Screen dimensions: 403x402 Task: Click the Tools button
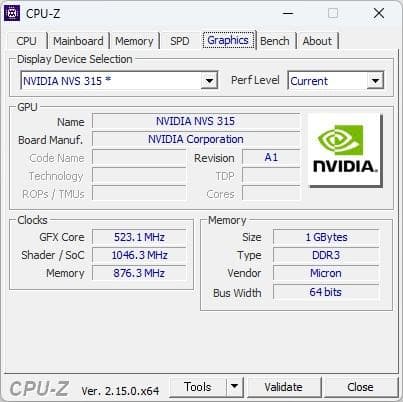click(198, 387)
